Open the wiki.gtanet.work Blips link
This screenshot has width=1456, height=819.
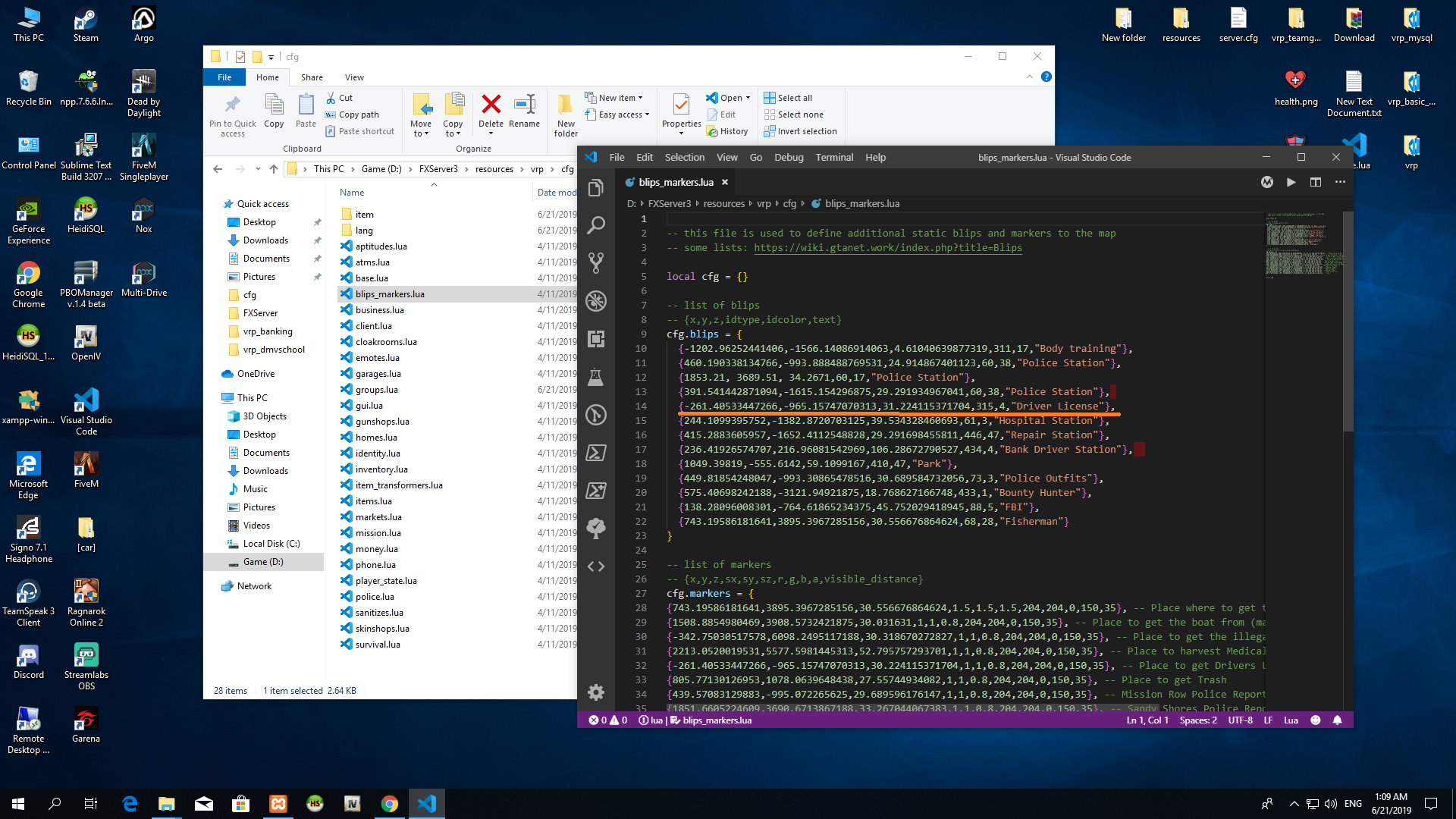[888, 248]
